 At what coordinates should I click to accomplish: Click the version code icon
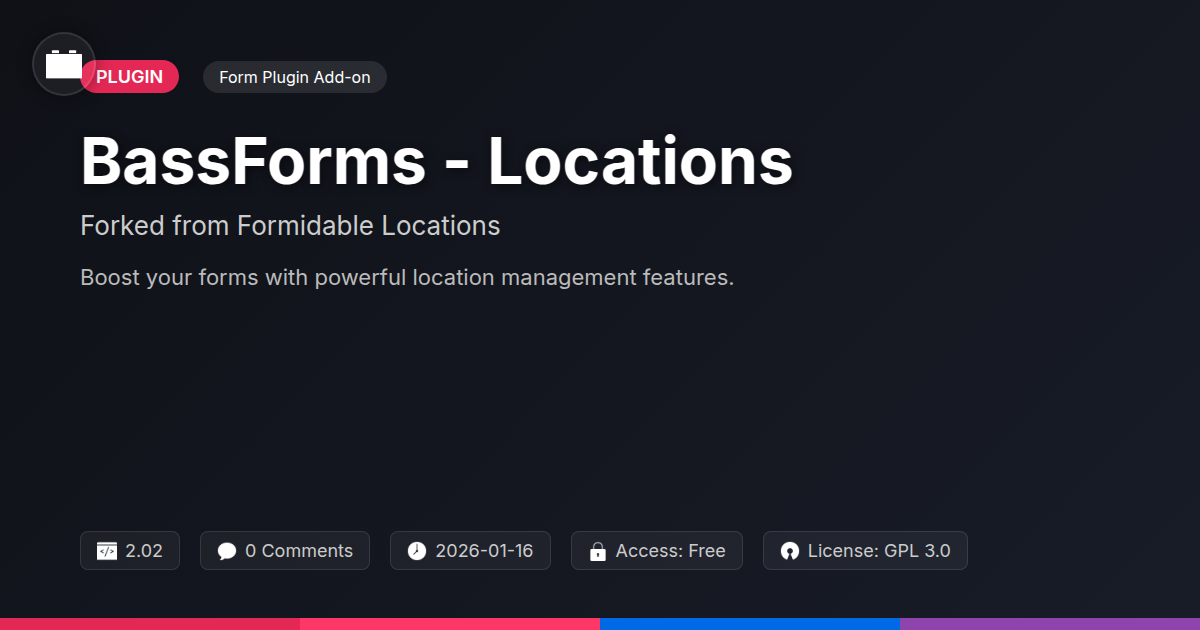pos(107,551)
